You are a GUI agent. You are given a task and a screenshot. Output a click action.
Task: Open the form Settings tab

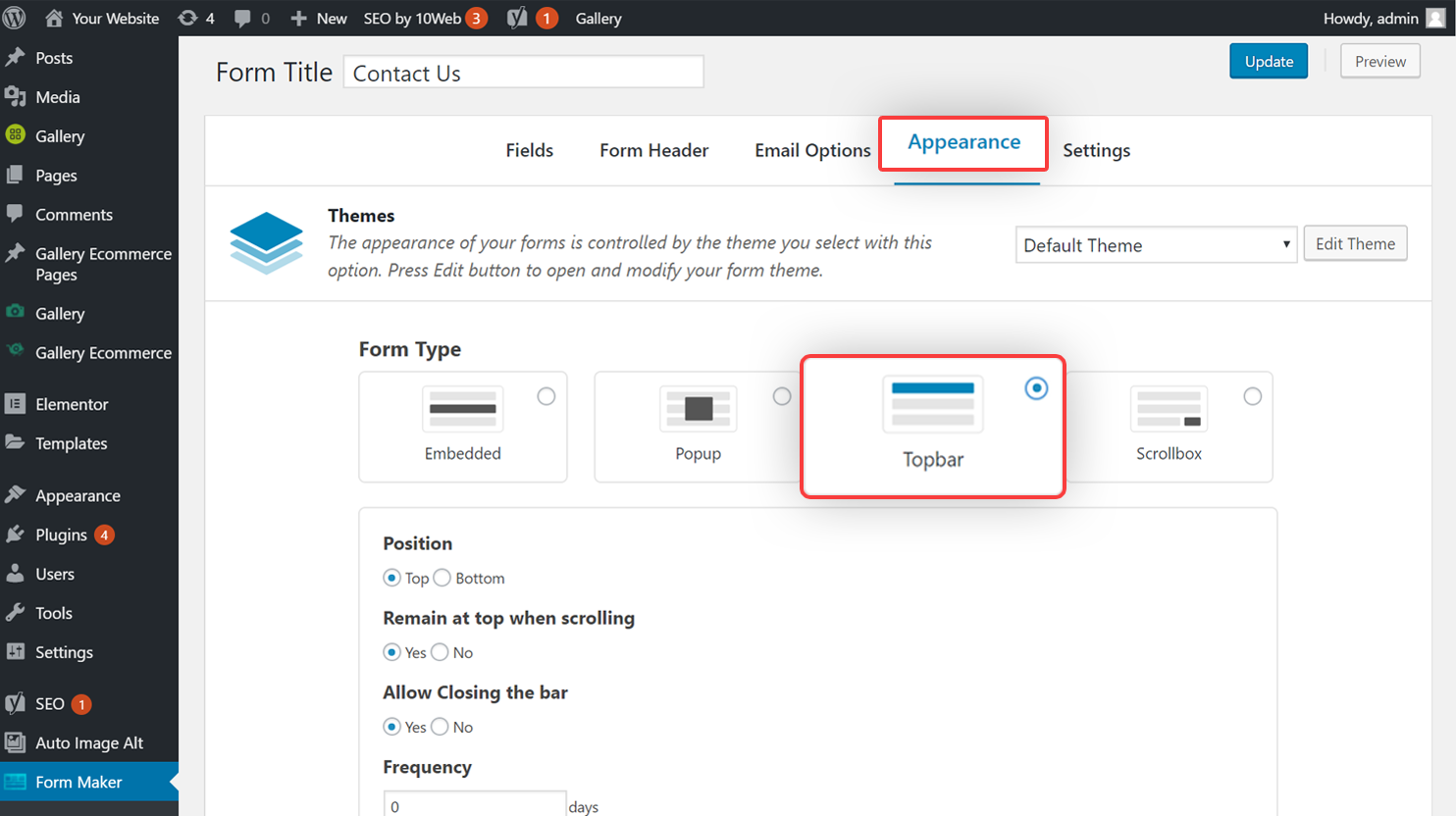tap(1097, 150)
